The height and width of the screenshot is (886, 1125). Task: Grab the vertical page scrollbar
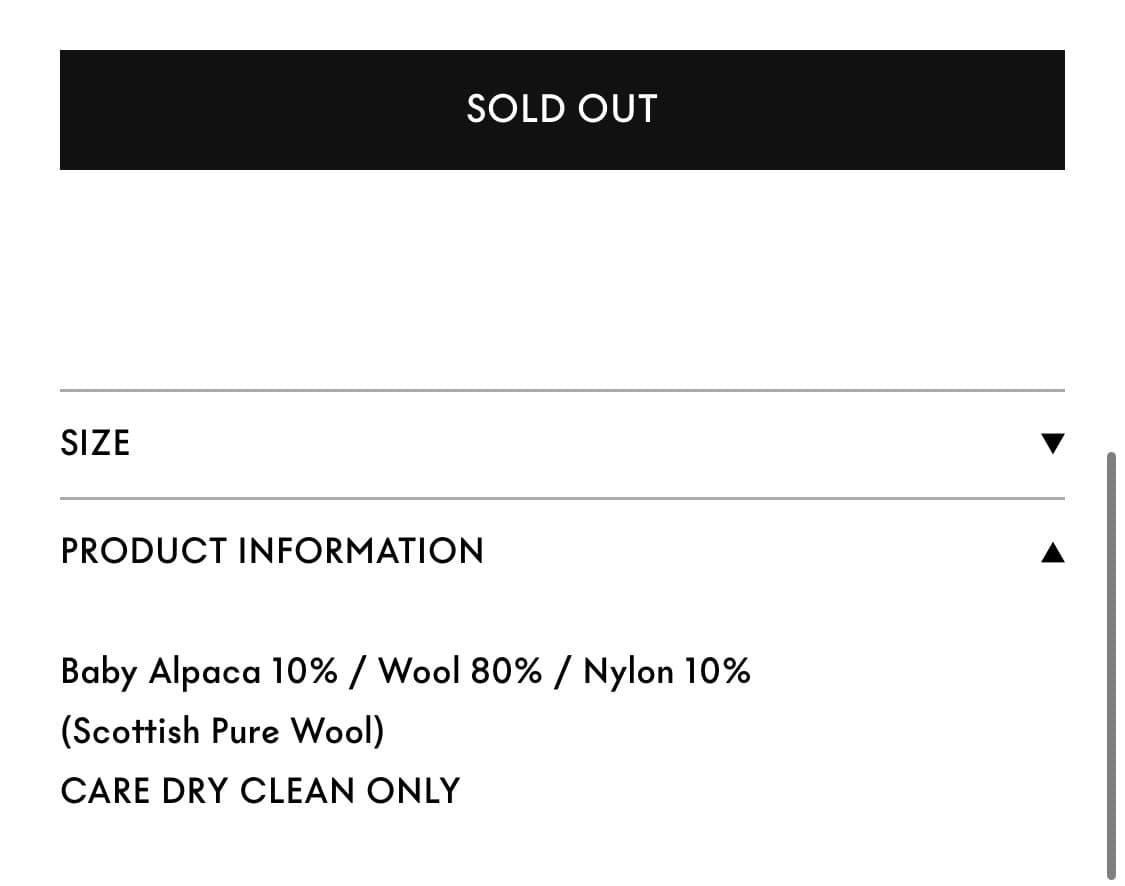(1111, 665)
